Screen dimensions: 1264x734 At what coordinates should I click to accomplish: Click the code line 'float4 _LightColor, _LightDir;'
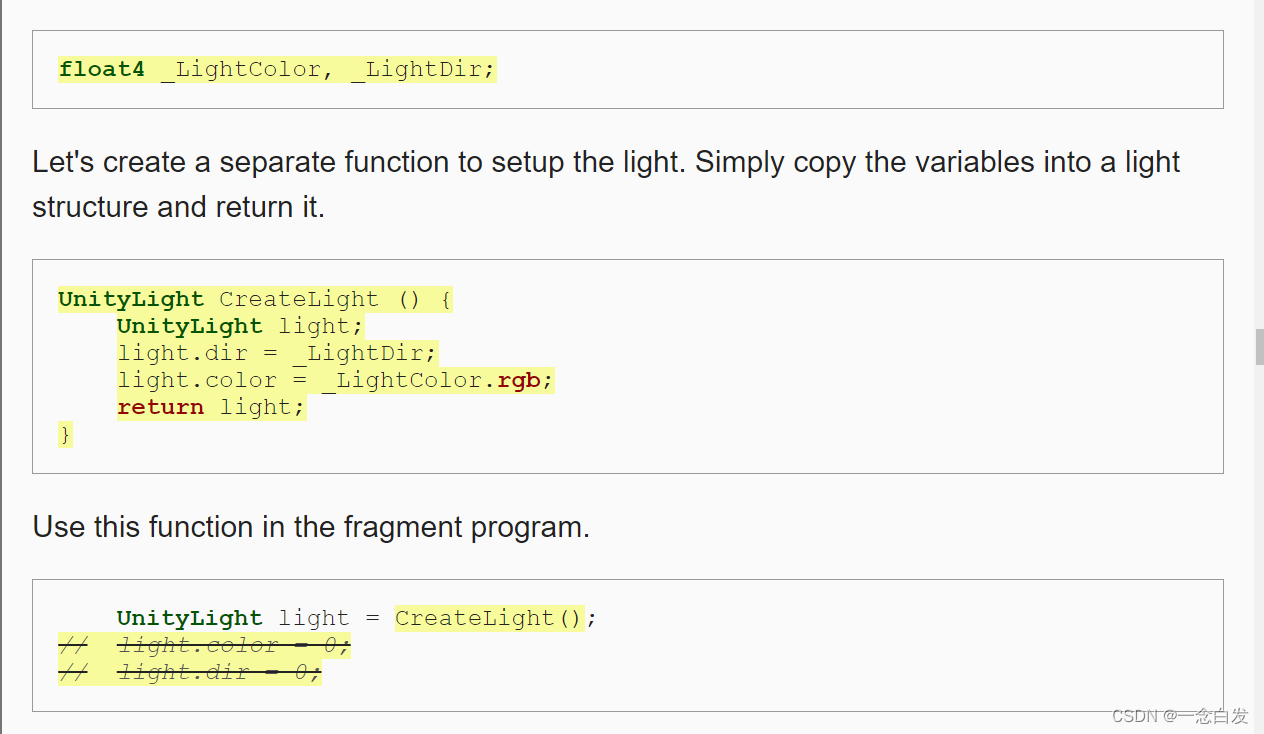(x=277, y=70)
